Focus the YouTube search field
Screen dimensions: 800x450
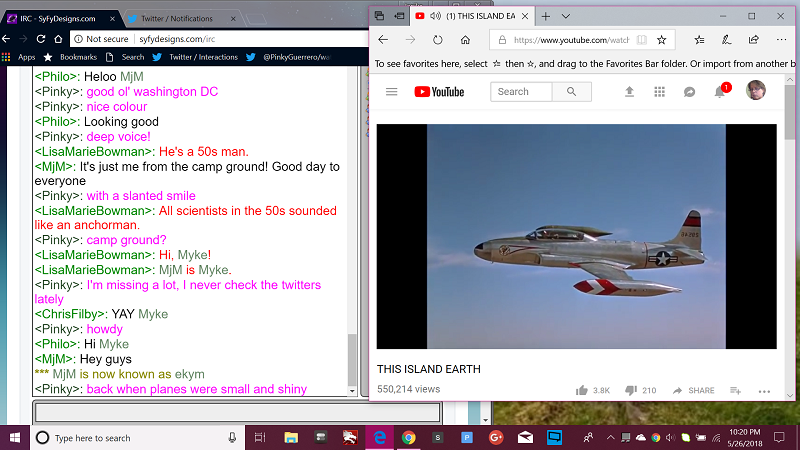pyautogui.click(x=521, y=92)
